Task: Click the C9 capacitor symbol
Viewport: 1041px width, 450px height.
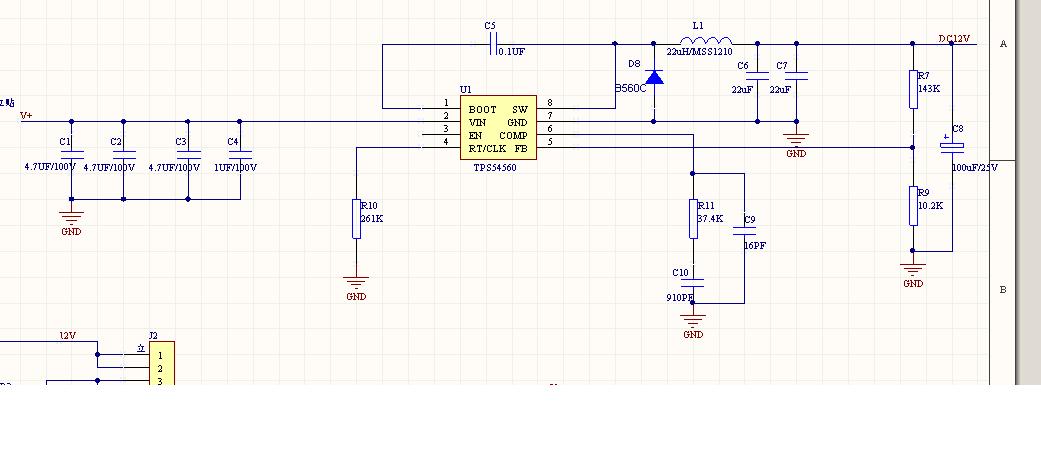Action: click(744, 232)
